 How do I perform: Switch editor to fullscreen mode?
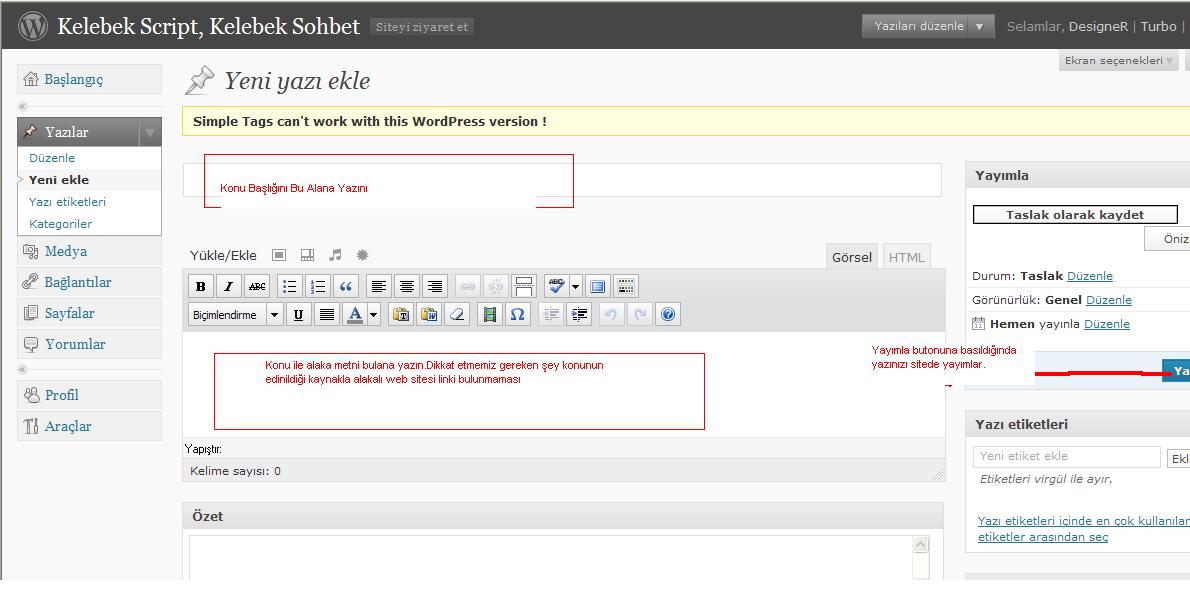(597, 286)
